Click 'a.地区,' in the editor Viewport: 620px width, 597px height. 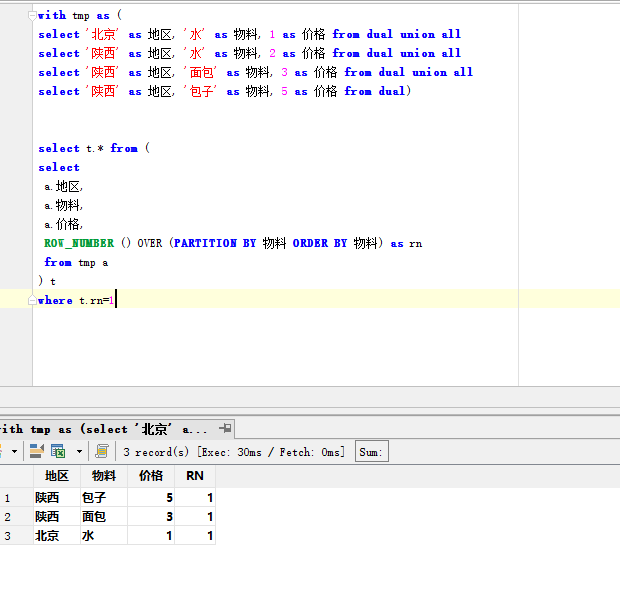tap(63, 186)
